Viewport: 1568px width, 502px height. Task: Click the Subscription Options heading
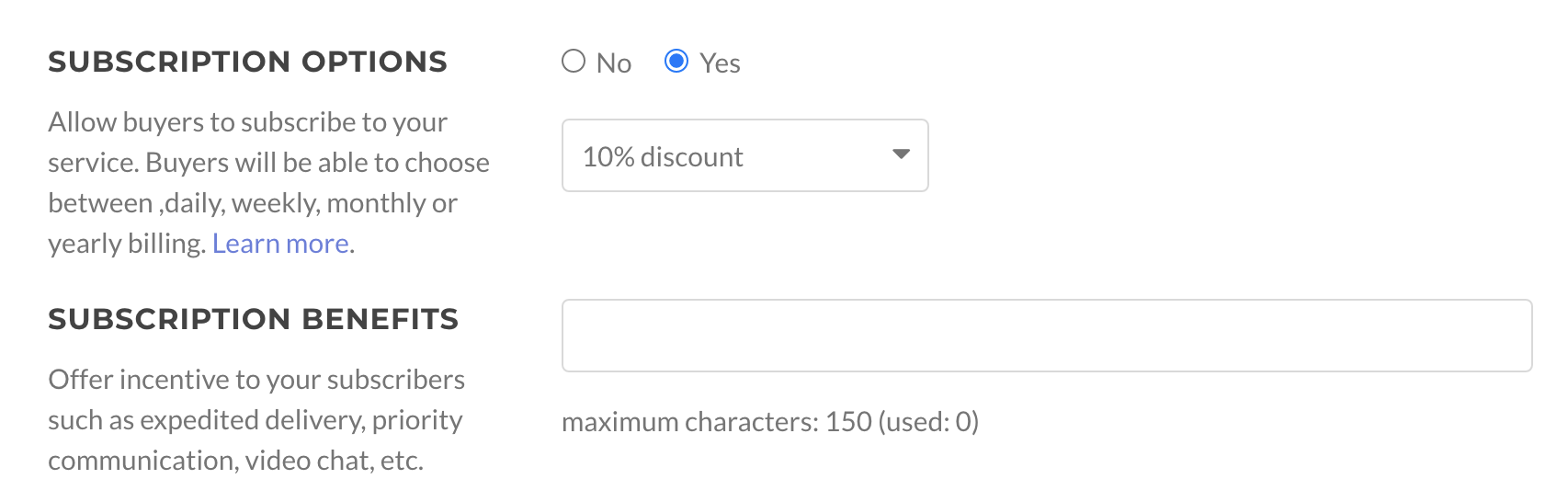click(x=247, y=62)
